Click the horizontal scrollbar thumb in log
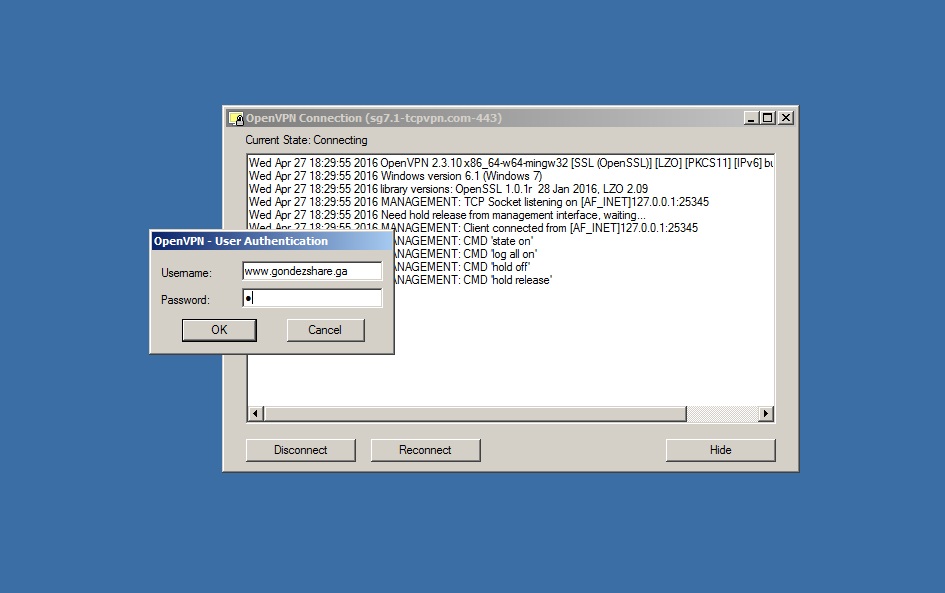This screenshot has width=945, height=593. 475,413
